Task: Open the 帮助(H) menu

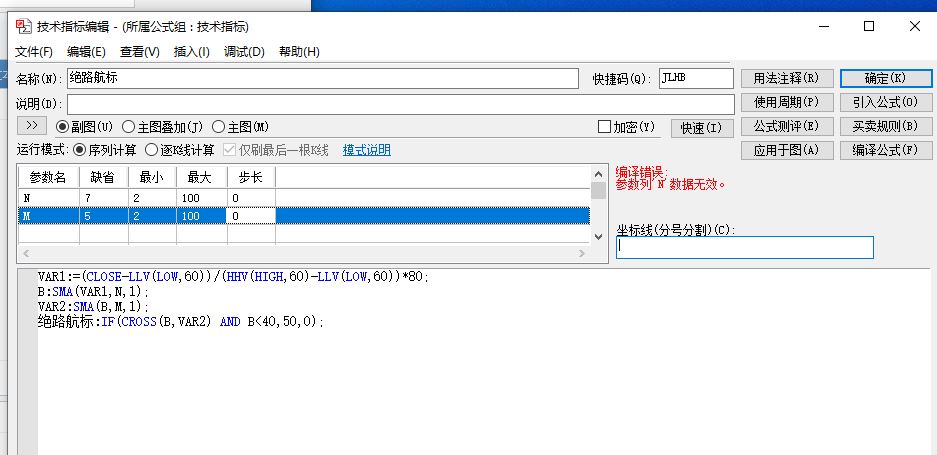Action: (x=299, y=52)
